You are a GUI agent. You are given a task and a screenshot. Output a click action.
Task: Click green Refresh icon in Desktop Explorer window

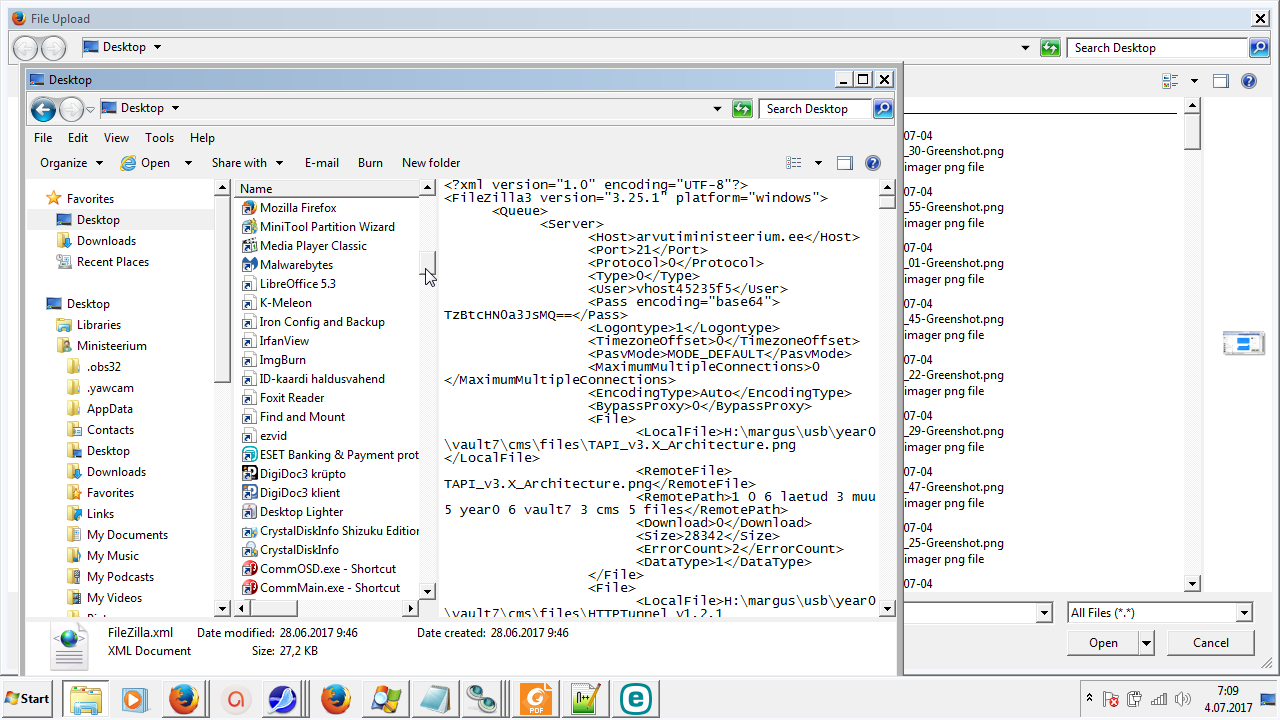point(742,109)
